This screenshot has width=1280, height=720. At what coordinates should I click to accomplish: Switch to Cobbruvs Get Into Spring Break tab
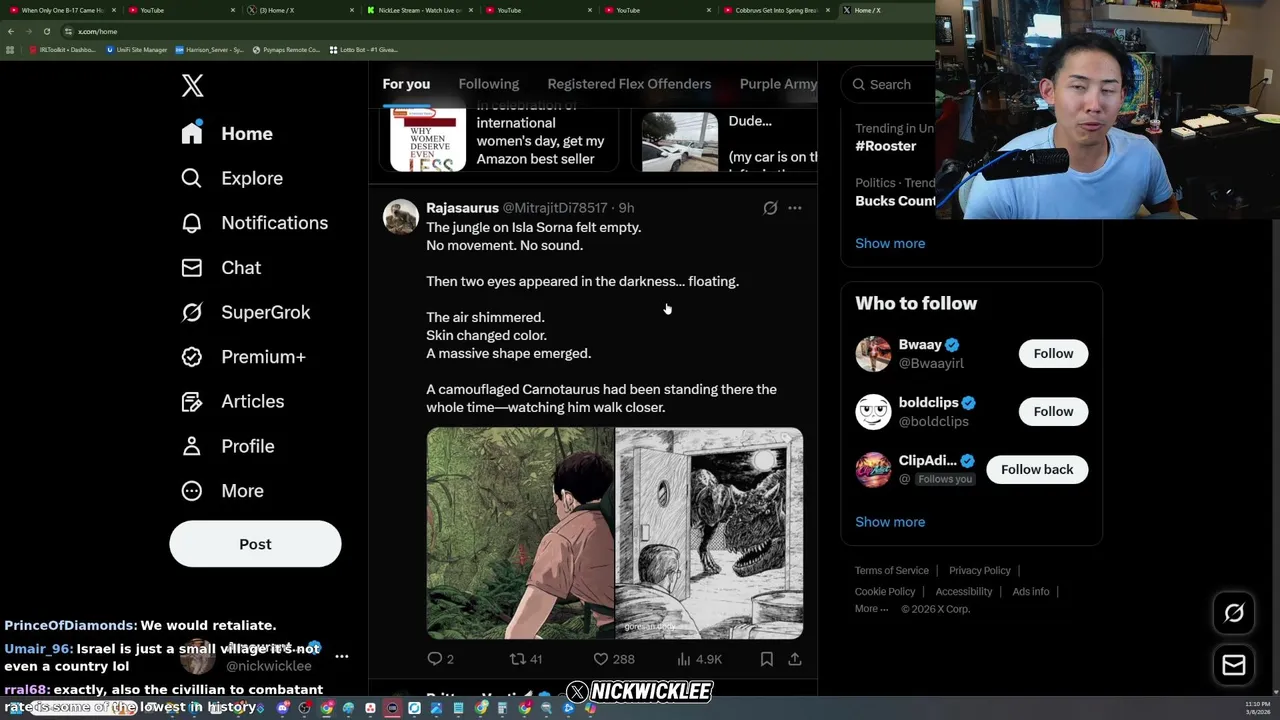[774, 10]
